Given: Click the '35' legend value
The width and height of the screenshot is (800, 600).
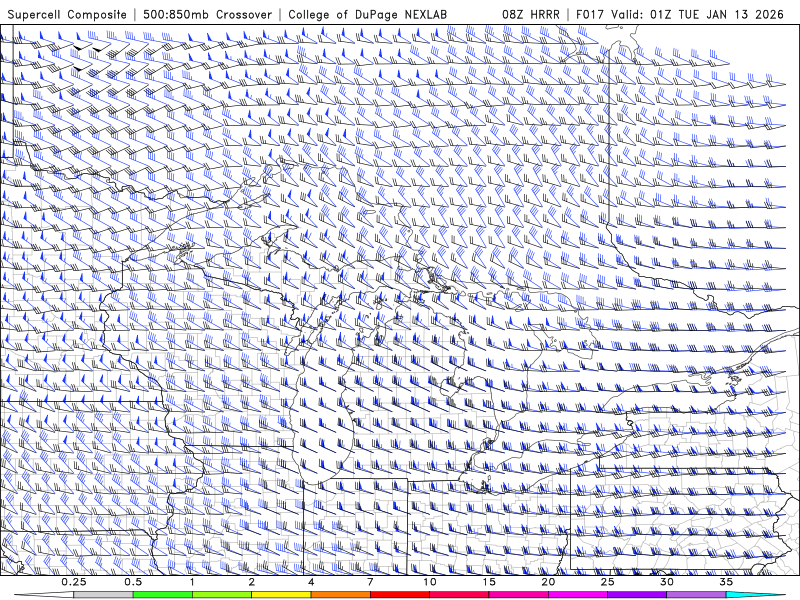Looking at the screenshot, I should click(x=726, y=582).
